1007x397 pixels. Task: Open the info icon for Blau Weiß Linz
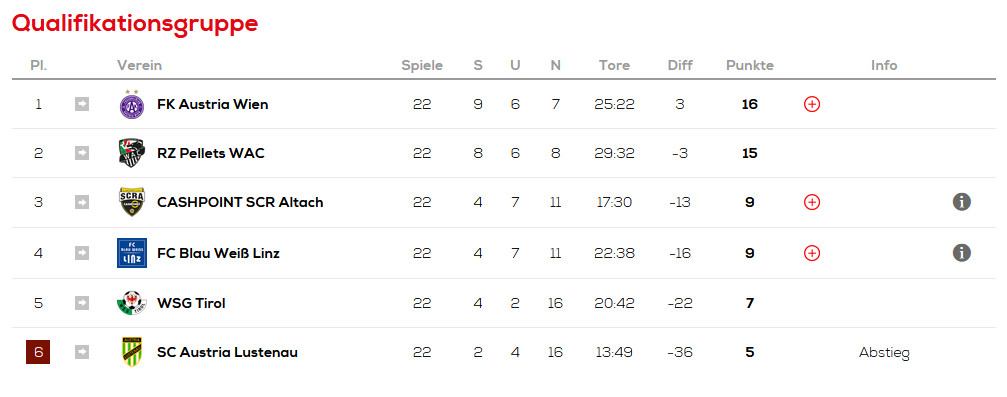(961, 252)
